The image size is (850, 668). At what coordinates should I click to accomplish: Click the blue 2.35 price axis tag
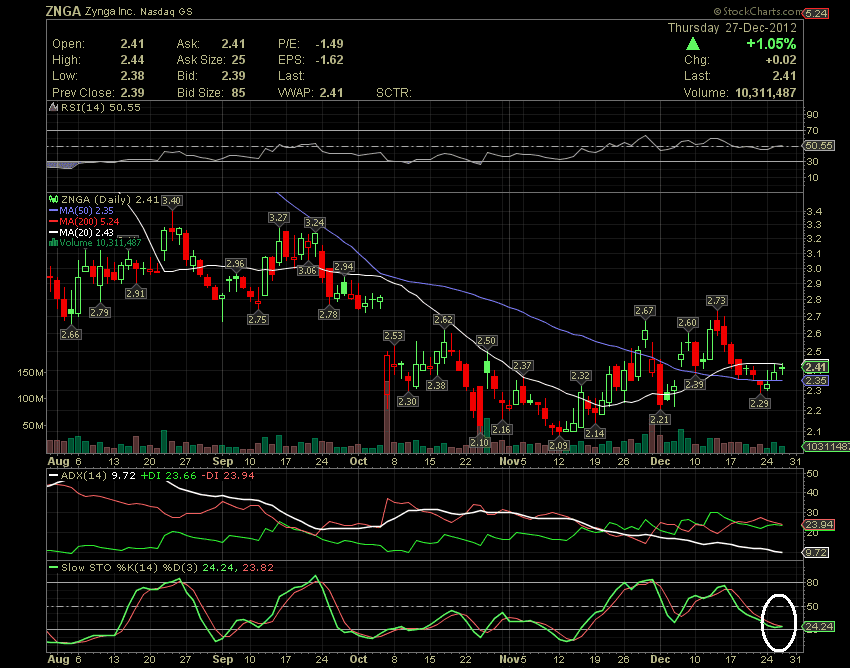coord(815,381)
